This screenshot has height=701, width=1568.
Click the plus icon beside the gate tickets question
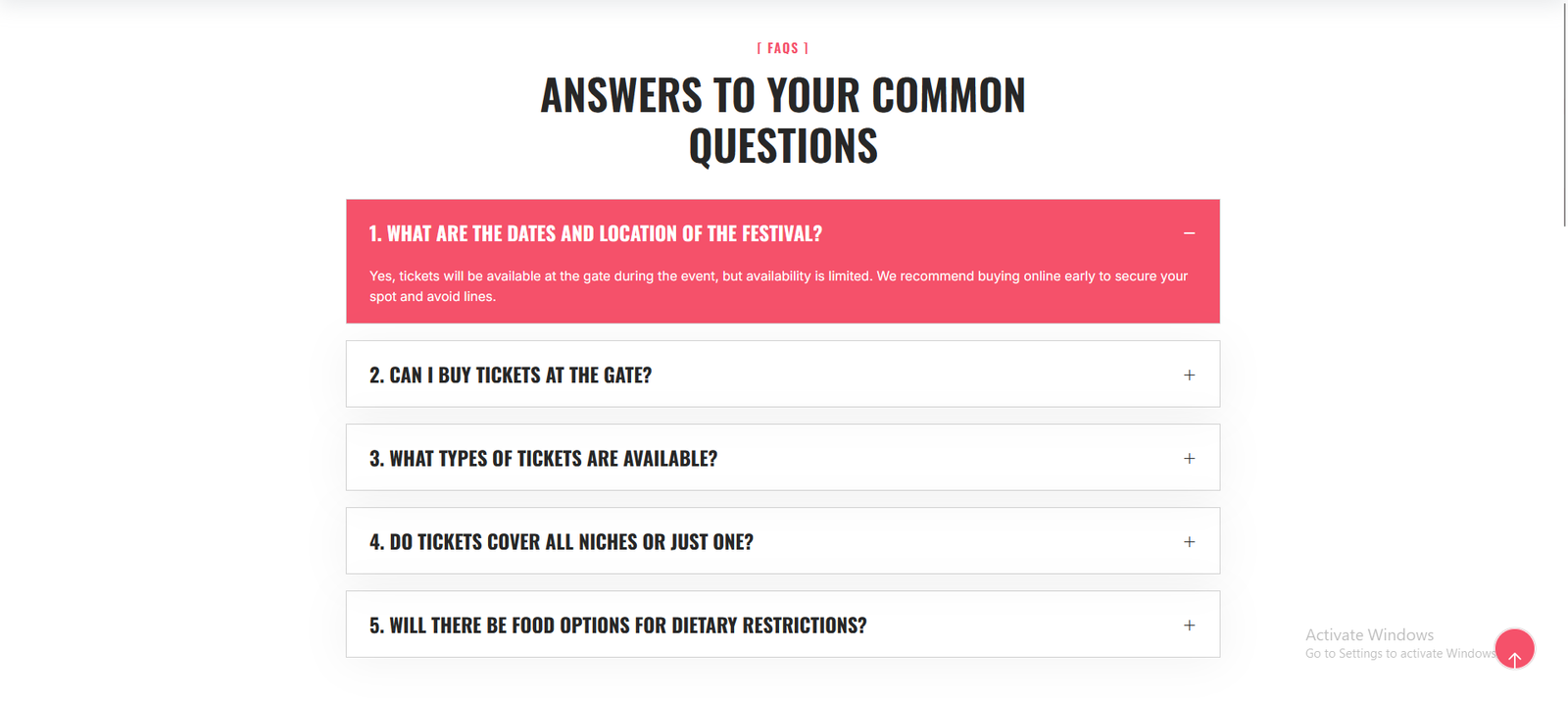pos(1189,375)
